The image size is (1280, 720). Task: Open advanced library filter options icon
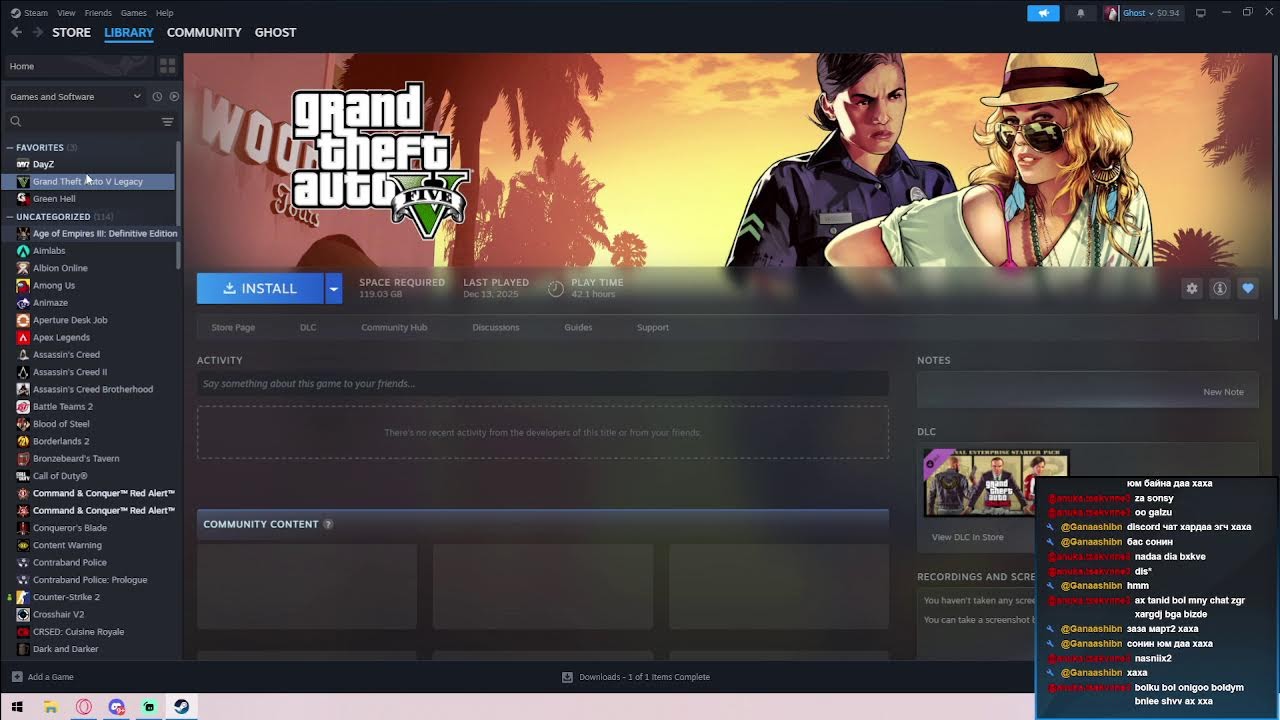pos(167,121)
